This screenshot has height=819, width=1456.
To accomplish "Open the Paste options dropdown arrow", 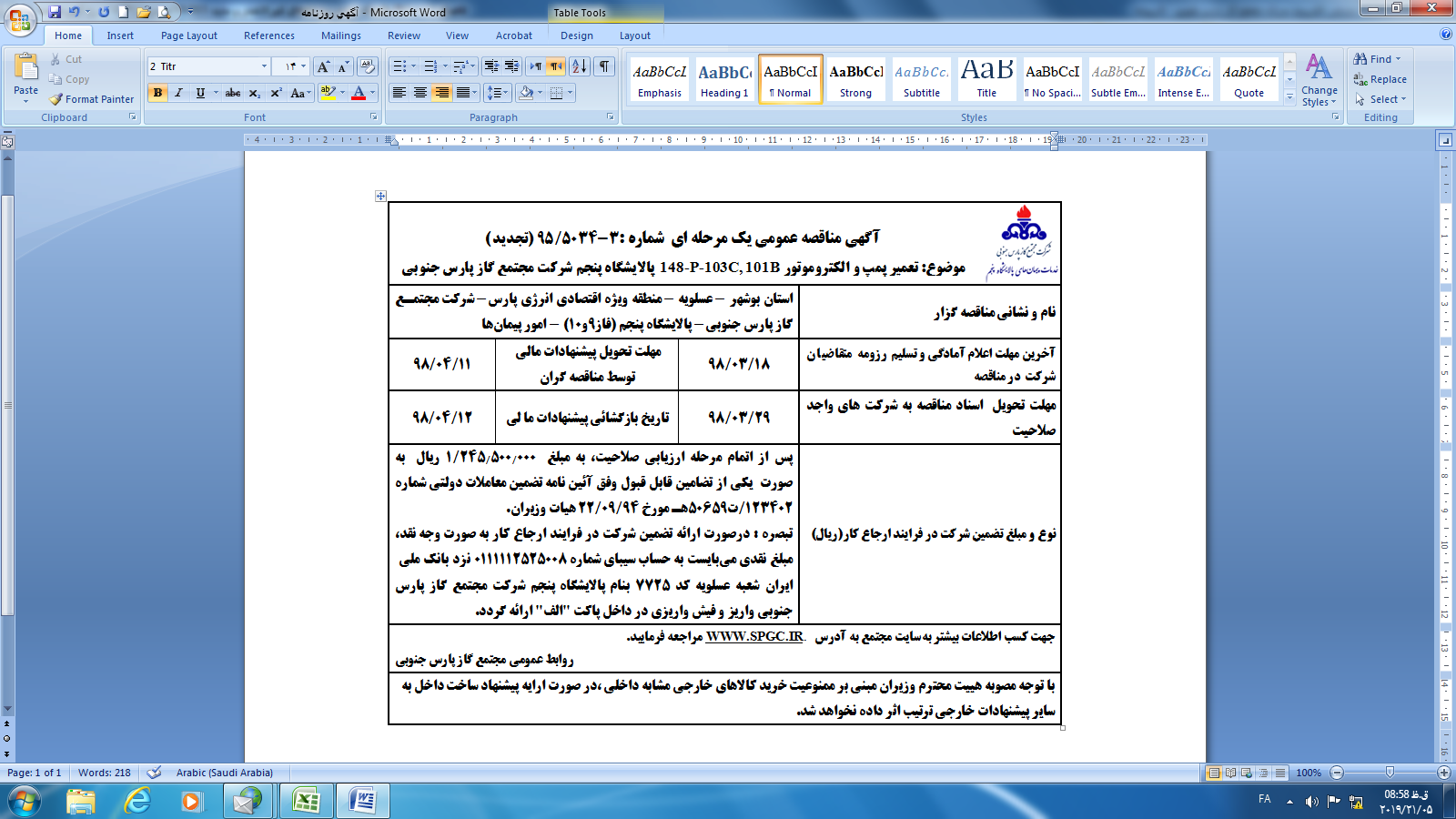I will (26, 101).
